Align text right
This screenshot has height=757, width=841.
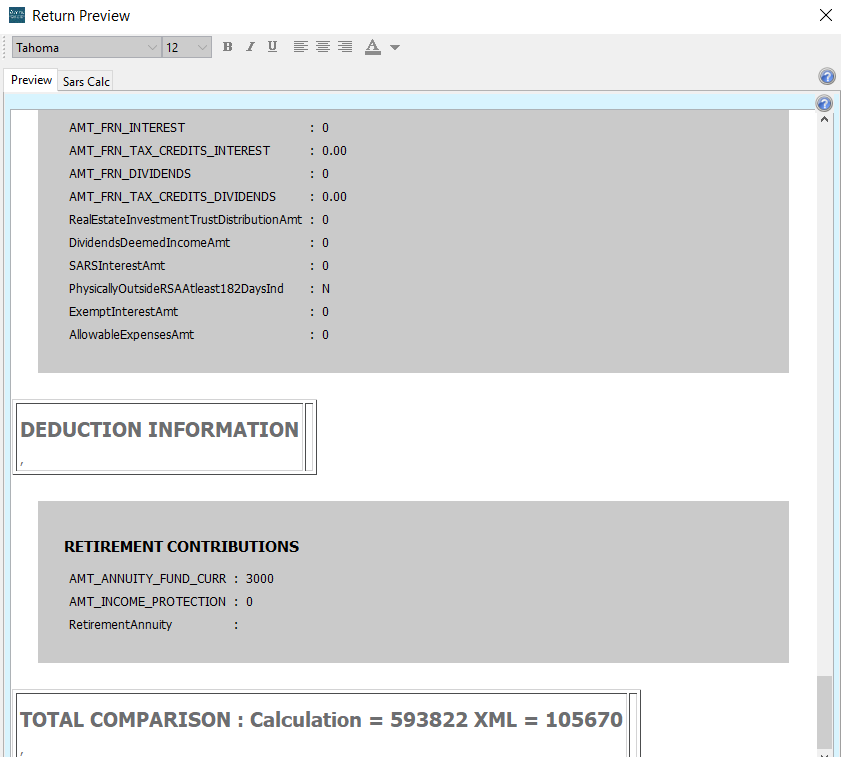click(345, 47)
